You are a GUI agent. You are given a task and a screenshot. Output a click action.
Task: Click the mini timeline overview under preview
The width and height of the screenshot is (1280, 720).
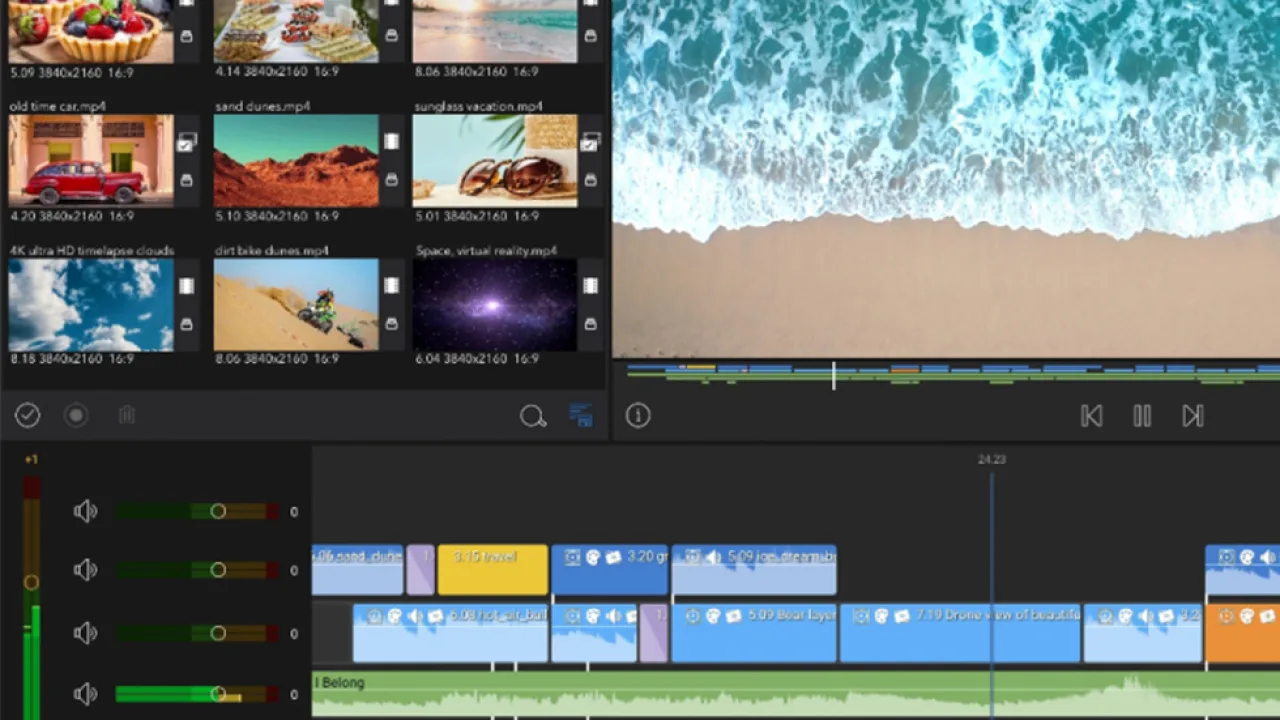(x=952, y=374)
